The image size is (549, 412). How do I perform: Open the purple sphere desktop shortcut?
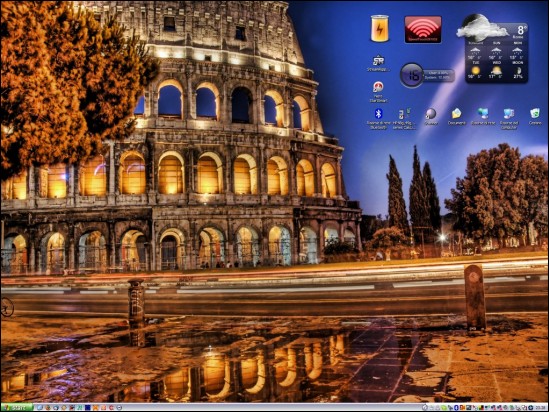[431, 117]
